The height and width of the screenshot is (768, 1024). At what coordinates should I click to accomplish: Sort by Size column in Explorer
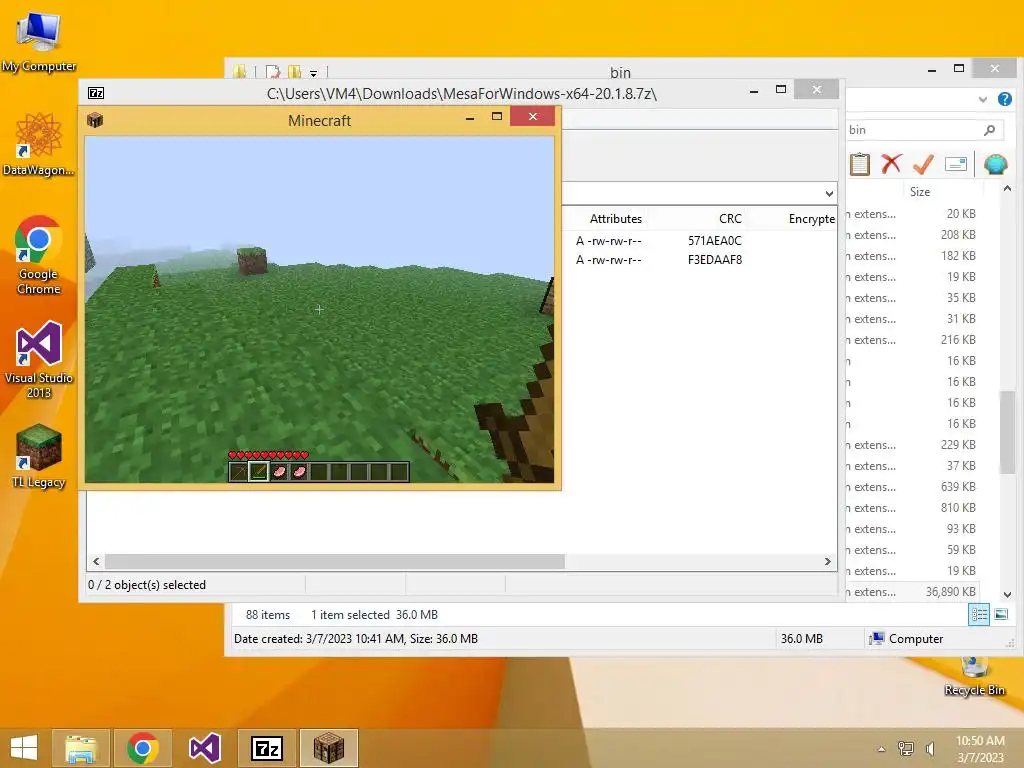pos(920,192)
